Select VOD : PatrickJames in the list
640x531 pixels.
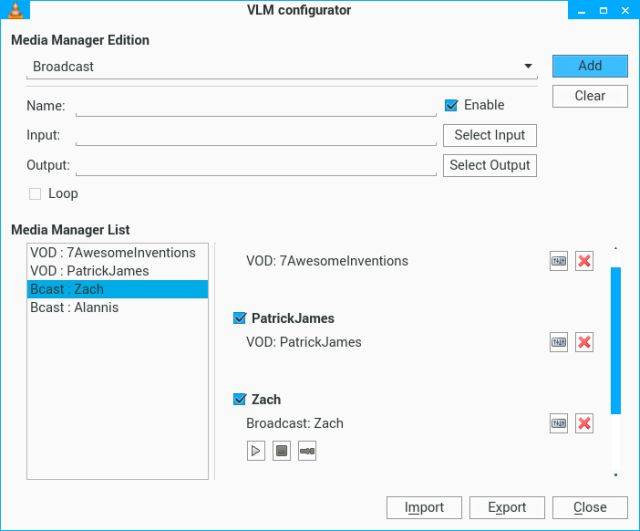pyautogui.click(x=90, y=271)
